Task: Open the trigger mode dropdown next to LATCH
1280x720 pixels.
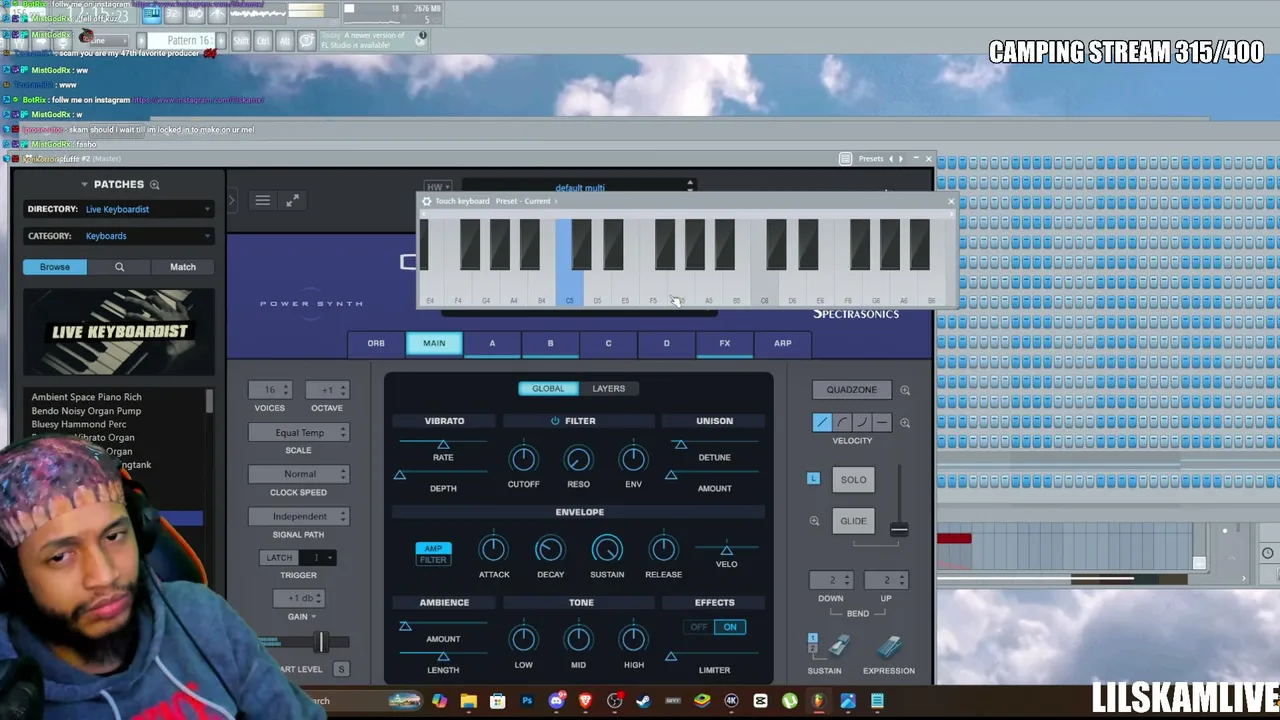Action: point(319,558)
